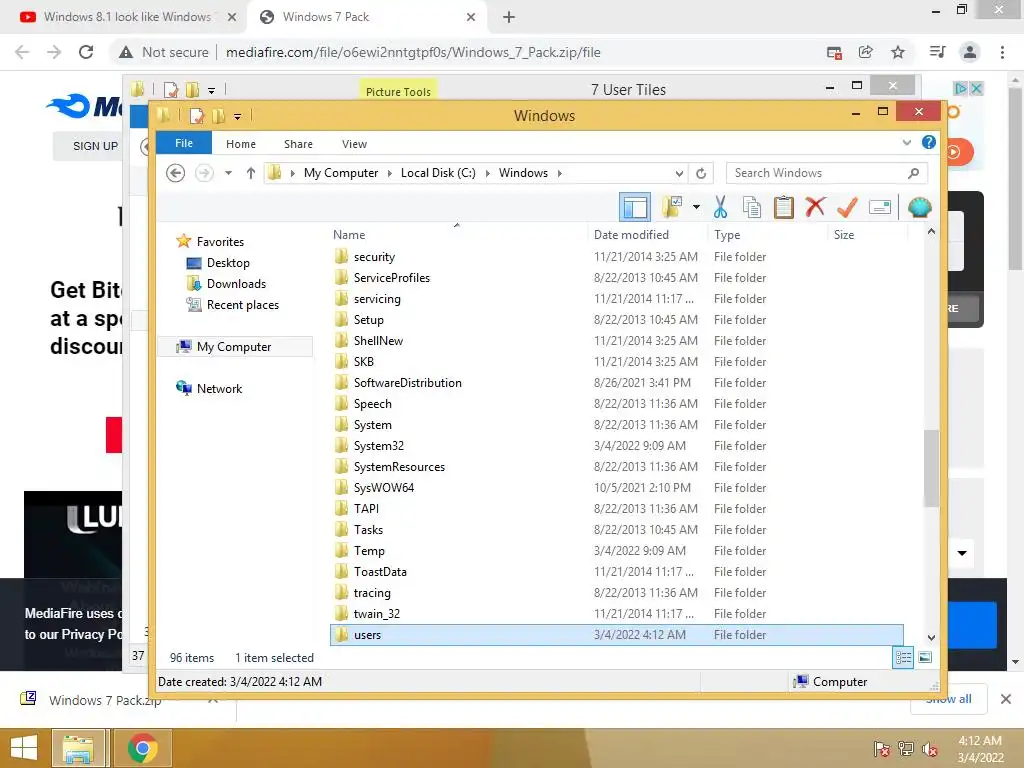Click the search magnifier icon

(x=914, y=173)
